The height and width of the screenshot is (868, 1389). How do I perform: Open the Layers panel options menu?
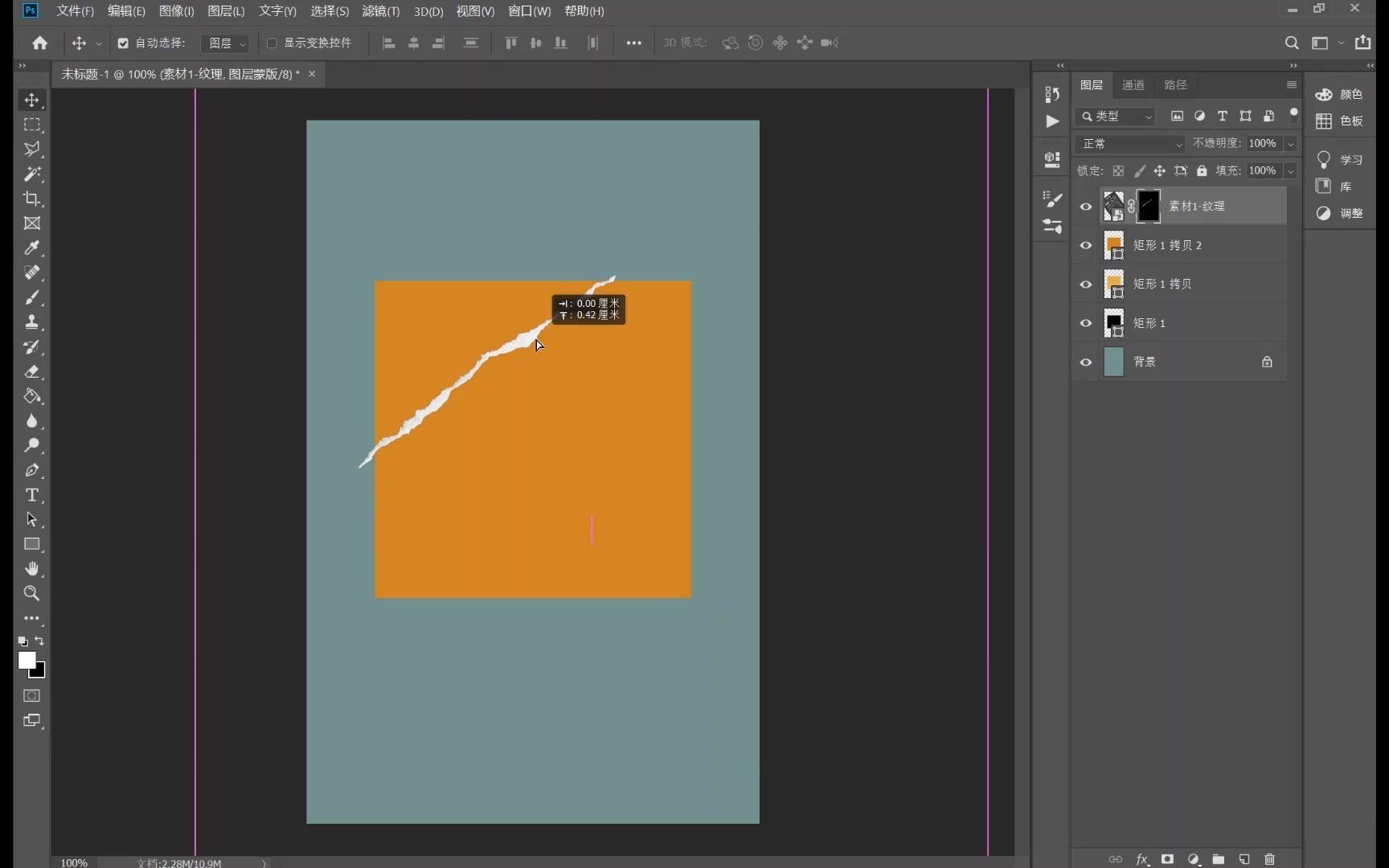pos(1292,84)
